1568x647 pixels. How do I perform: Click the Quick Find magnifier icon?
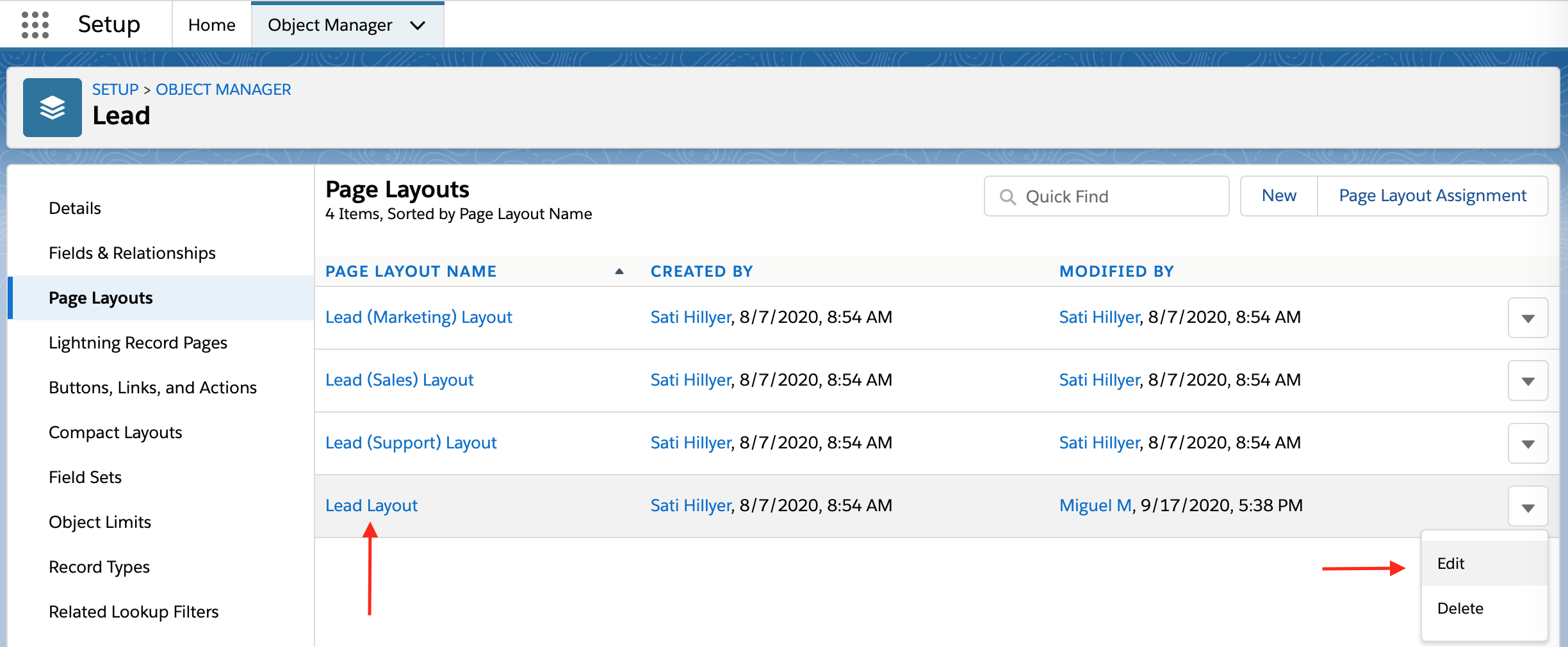pyautogui.click(x=1008, y=197)
